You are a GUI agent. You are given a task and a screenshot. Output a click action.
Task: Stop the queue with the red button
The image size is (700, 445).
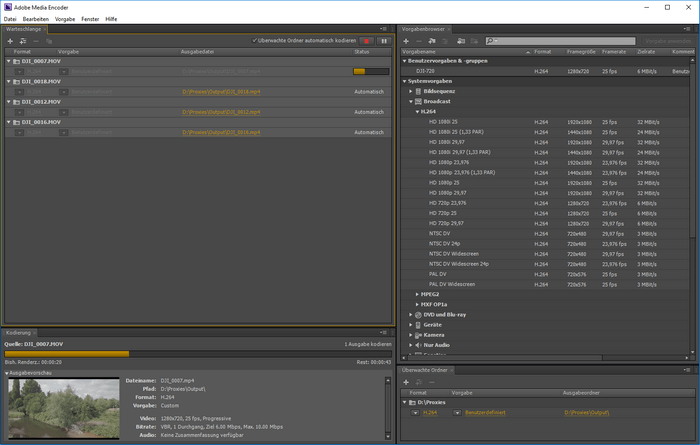click(367, 41)
